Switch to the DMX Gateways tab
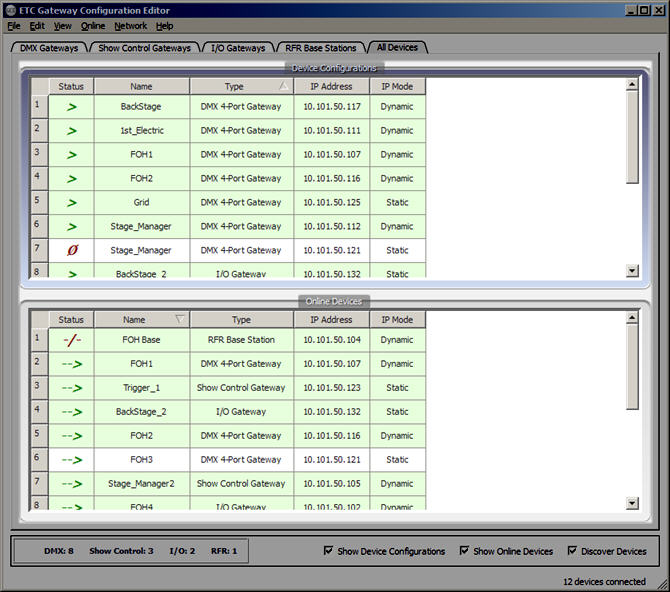This screenshot has width=670, height=592. tap(49, 48)
